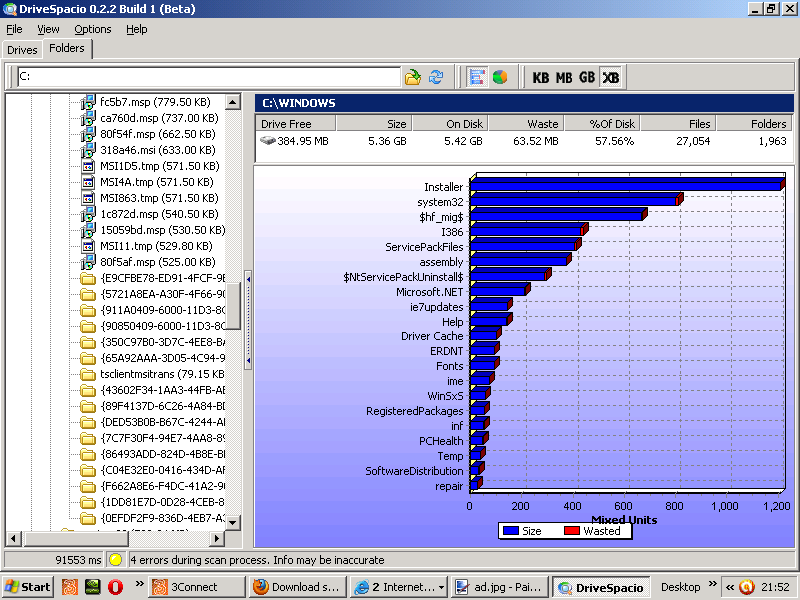The width and height of the screenshot is (800, 600).
Task: Click the %Of Disk column header
Action: click(x=602, y=123)
